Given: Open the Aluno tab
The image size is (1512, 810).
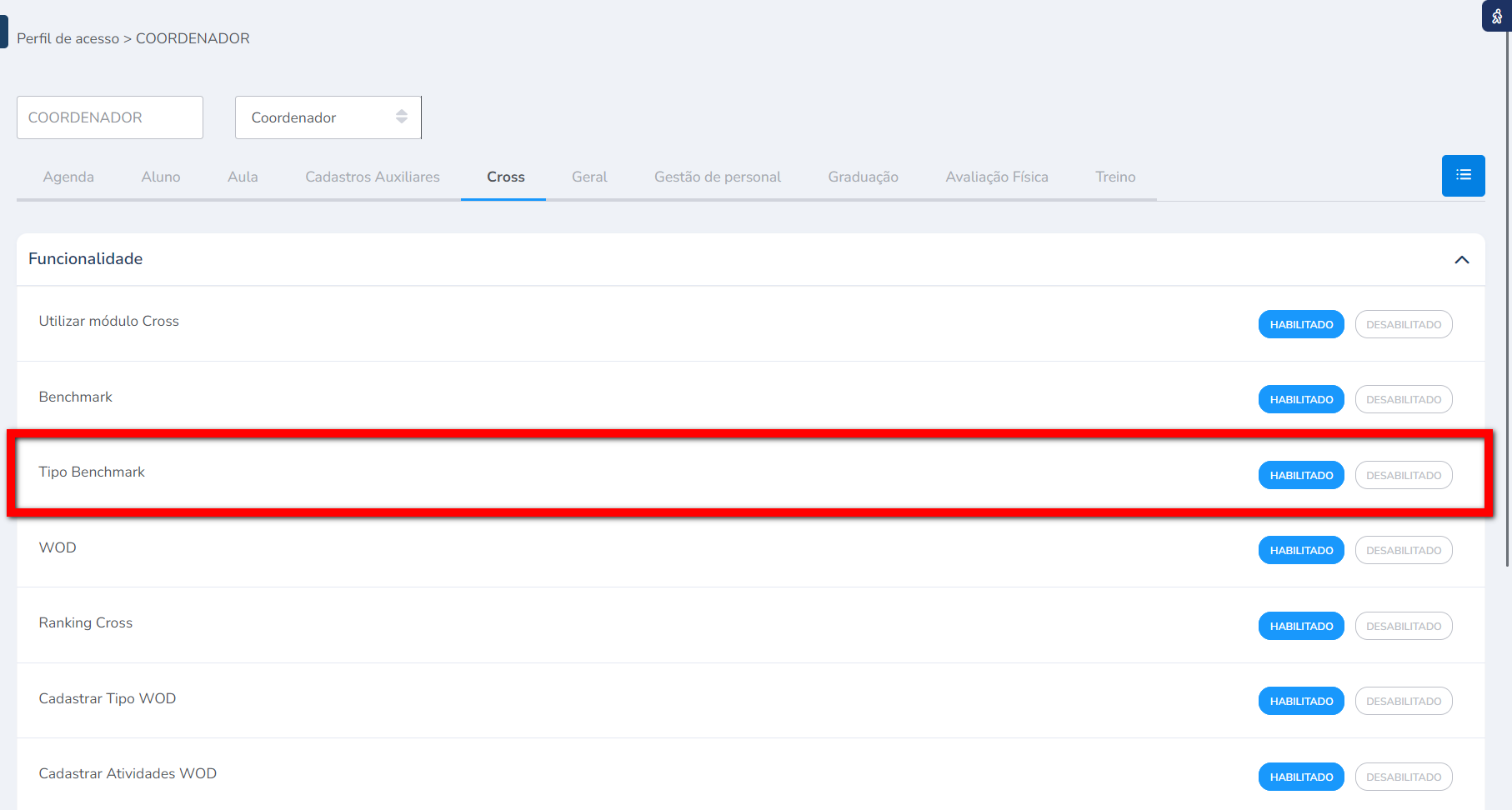Looking at the screenshot, I should coord(161,177).
